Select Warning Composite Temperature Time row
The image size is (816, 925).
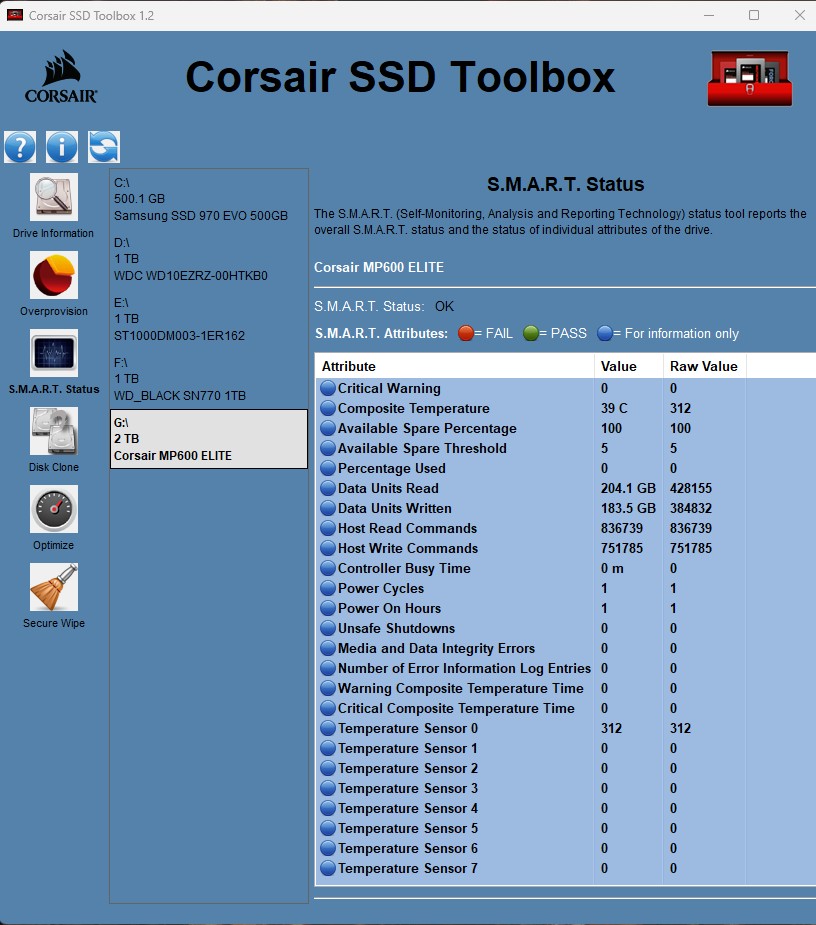[x=565, y=688]
